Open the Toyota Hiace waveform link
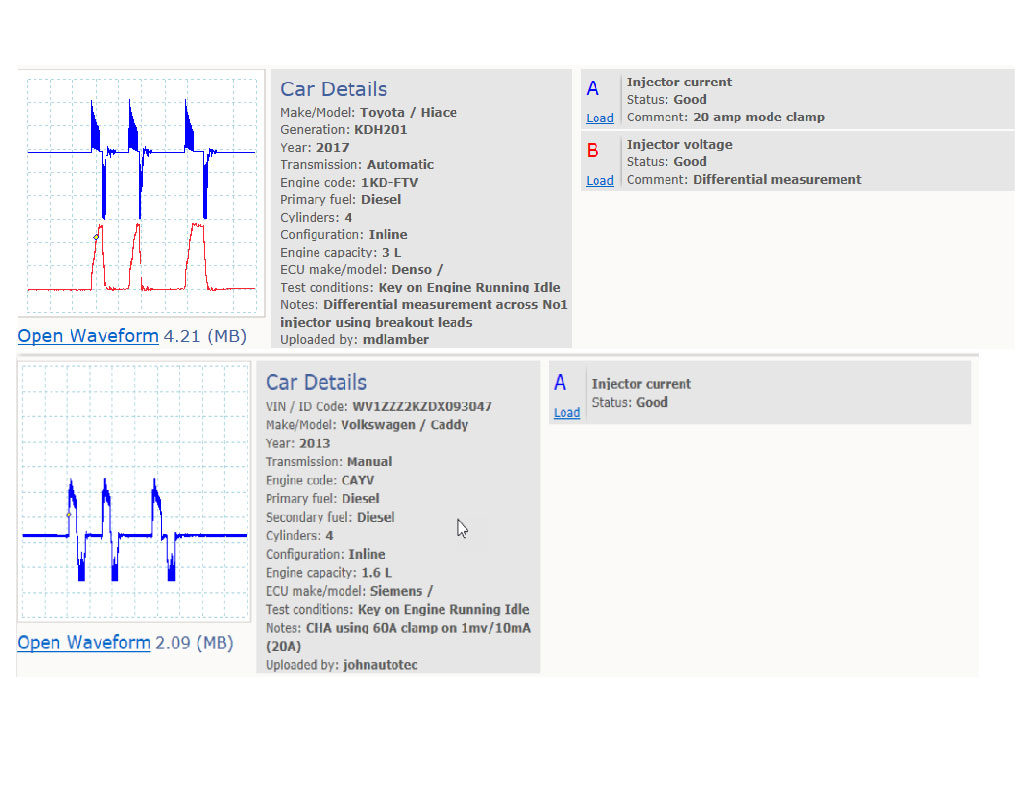The image size is (1024, 786). click(88, 336)
